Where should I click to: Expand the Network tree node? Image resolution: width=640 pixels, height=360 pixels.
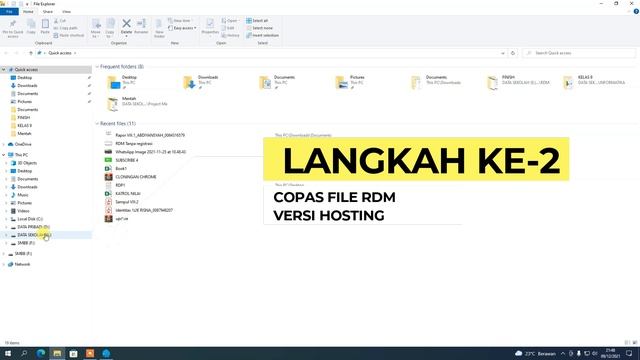click(x=4, y=264)
